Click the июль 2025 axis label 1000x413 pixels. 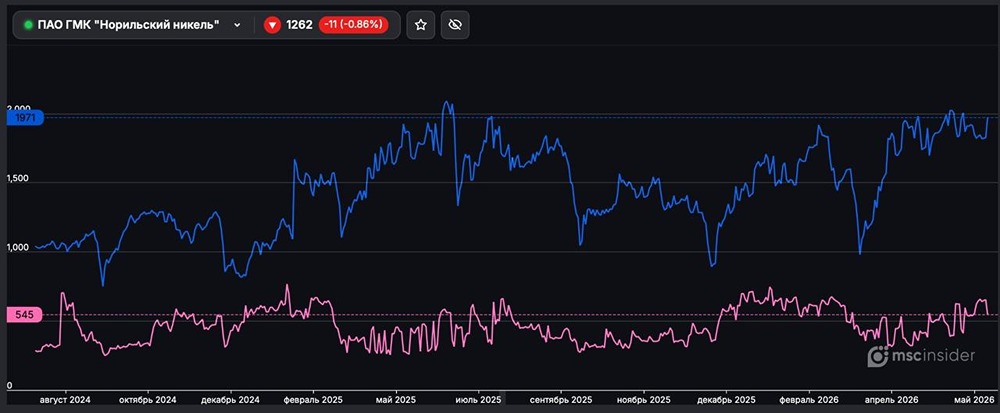[478, 400]
